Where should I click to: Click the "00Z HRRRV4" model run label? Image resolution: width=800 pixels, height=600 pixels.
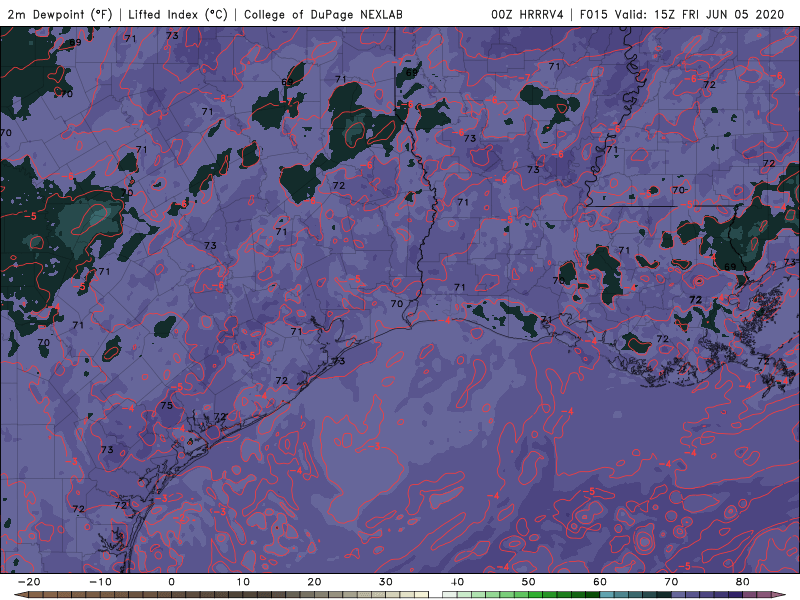[527, 14]
